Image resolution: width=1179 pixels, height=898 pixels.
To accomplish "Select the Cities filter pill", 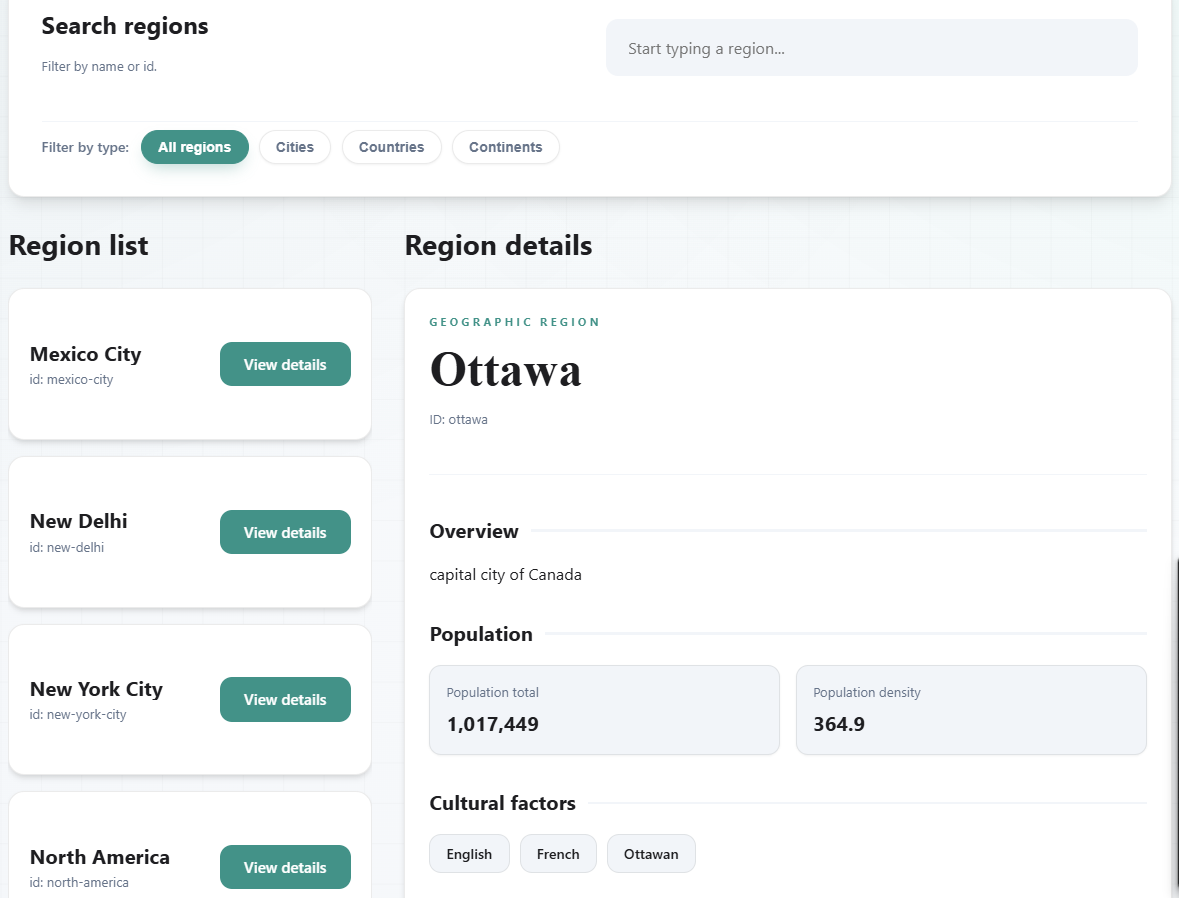I will pyautogui.click(x=294, y=147).
